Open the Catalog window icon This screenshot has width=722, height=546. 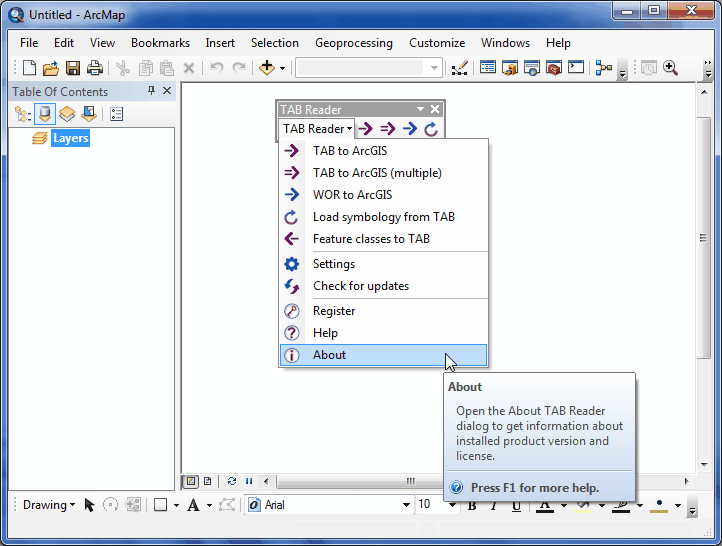510,68
